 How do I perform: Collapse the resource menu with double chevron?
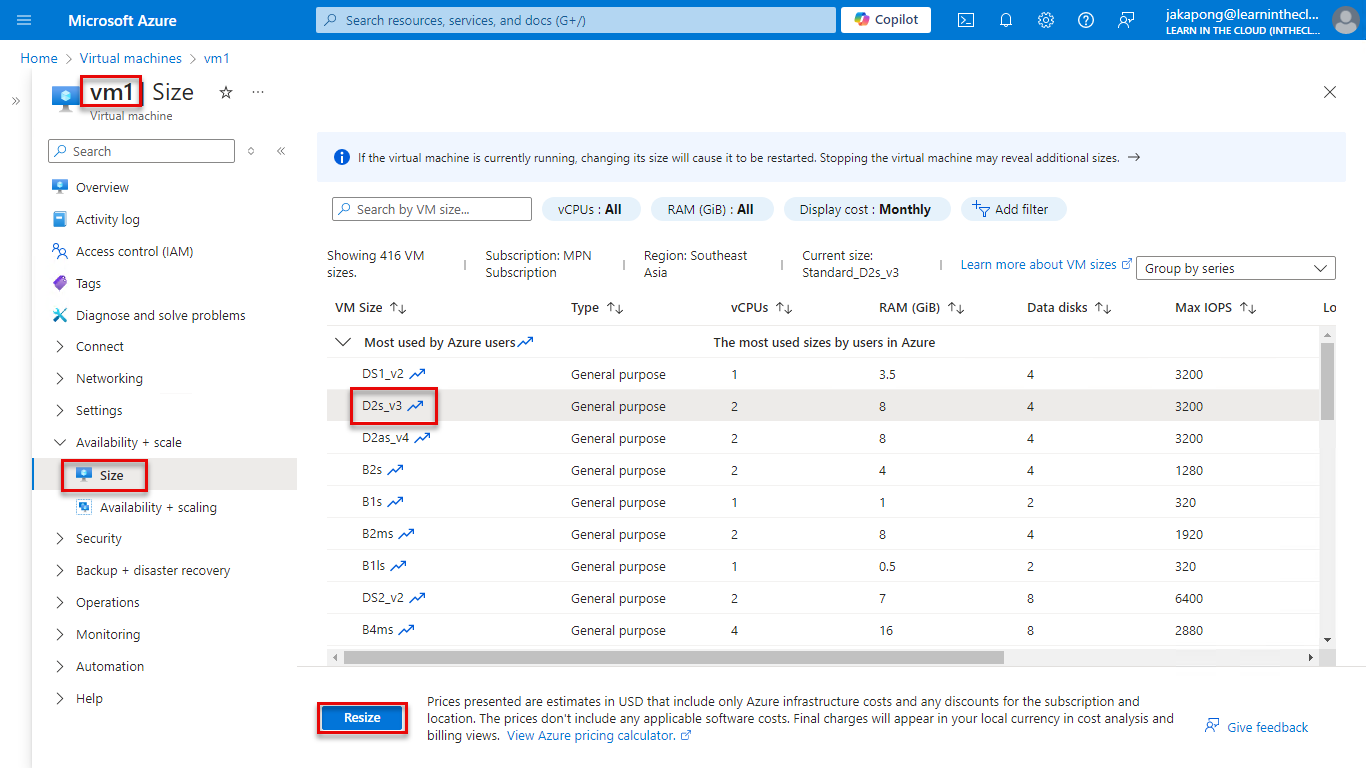281,151
